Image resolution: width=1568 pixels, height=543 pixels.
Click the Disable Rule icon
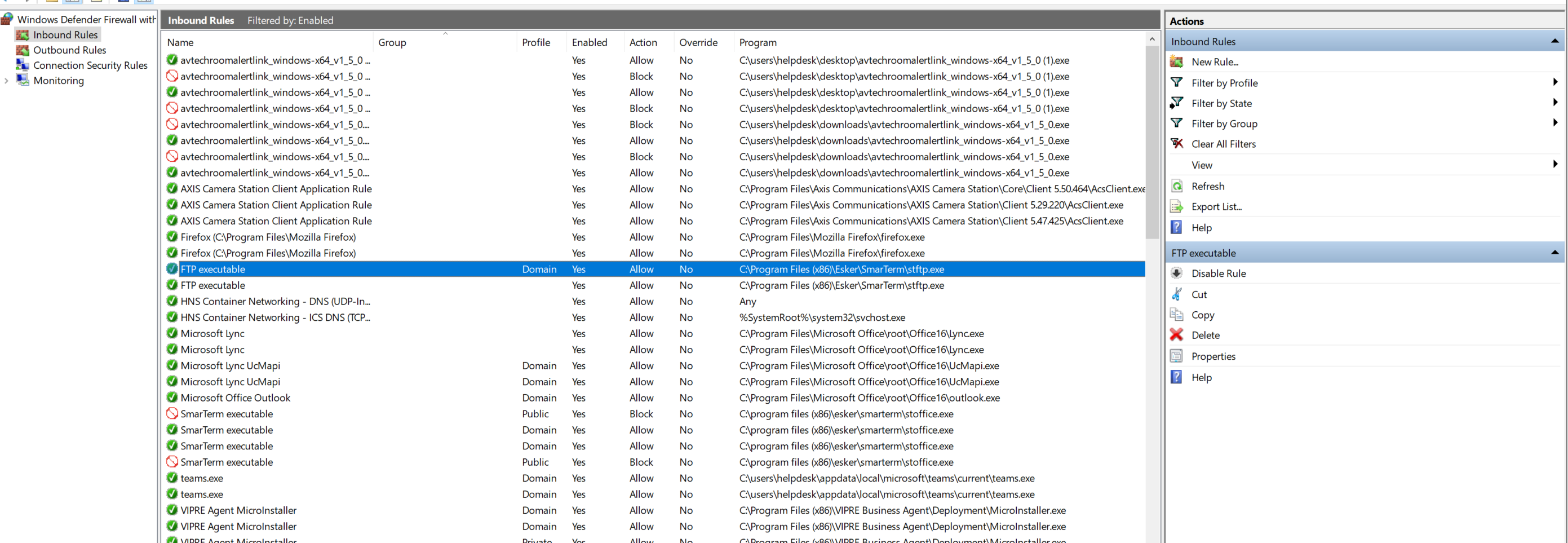(x=1177, y=273)
